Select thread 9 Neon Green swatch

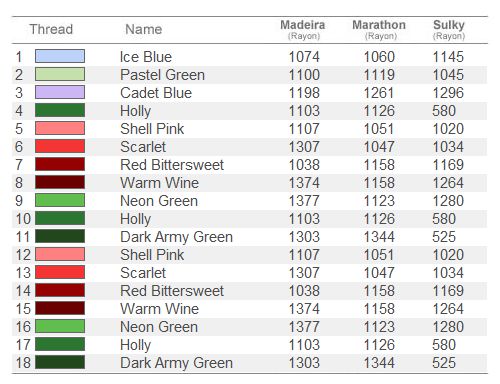click(x=60, y=200)
